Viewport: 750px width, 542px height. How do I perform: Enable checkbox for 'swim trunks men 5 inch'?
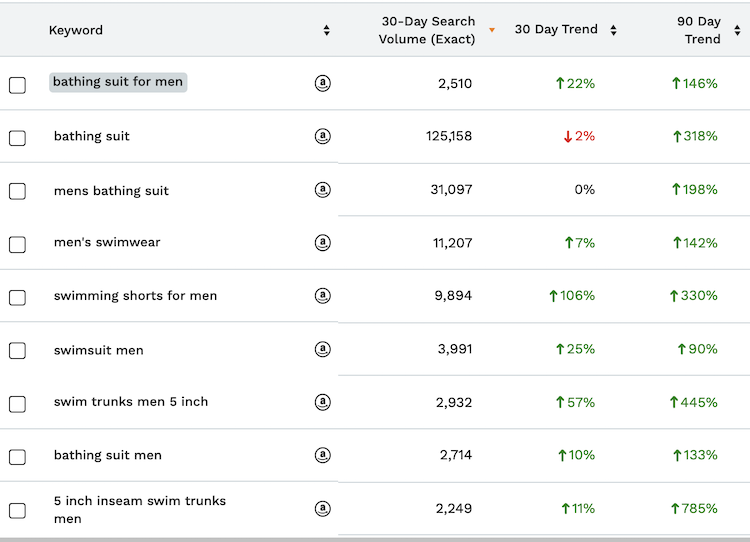pos(17,404)
